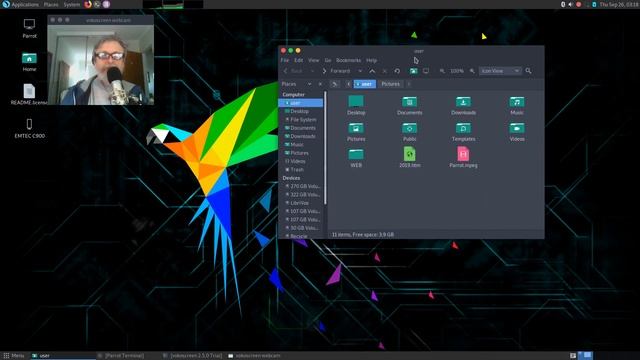
Task: Open the Applications menu in top panel
Action: (x=20, y=4)
